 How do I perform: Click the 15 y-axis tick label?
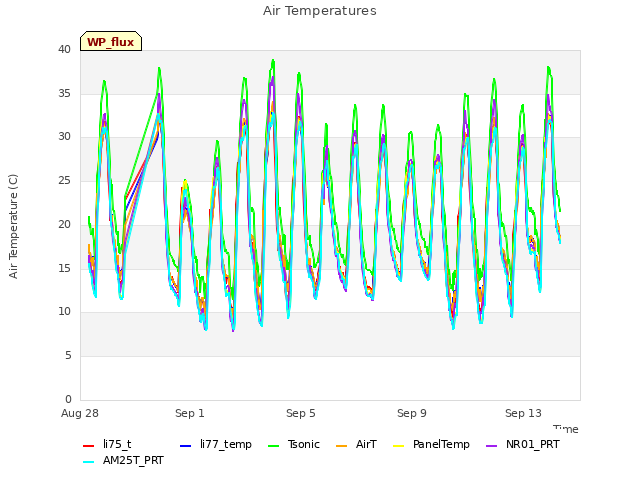click(64, 268)
